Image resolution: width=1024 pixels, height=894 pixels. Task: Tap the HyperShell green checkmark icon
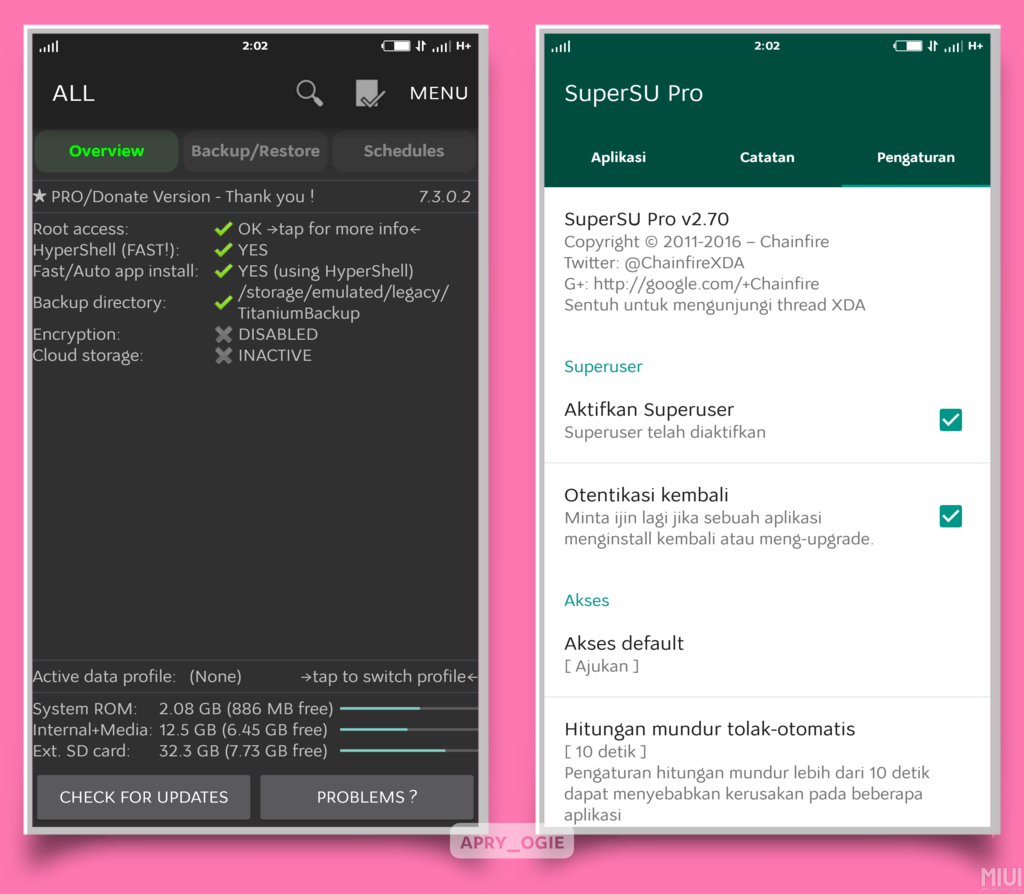point(223,250)
